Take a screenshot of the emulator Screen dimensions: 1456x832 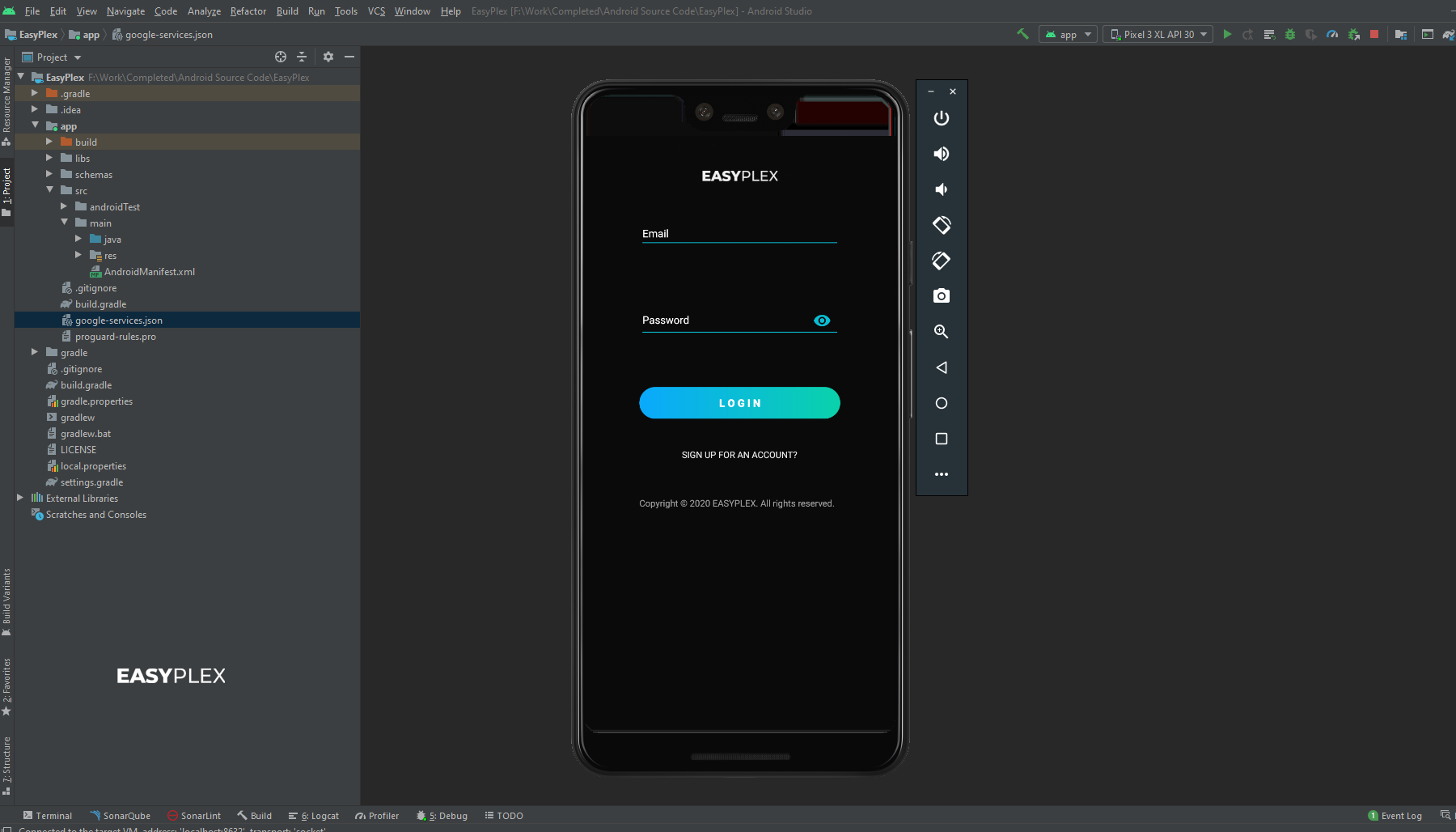point(941,295)
